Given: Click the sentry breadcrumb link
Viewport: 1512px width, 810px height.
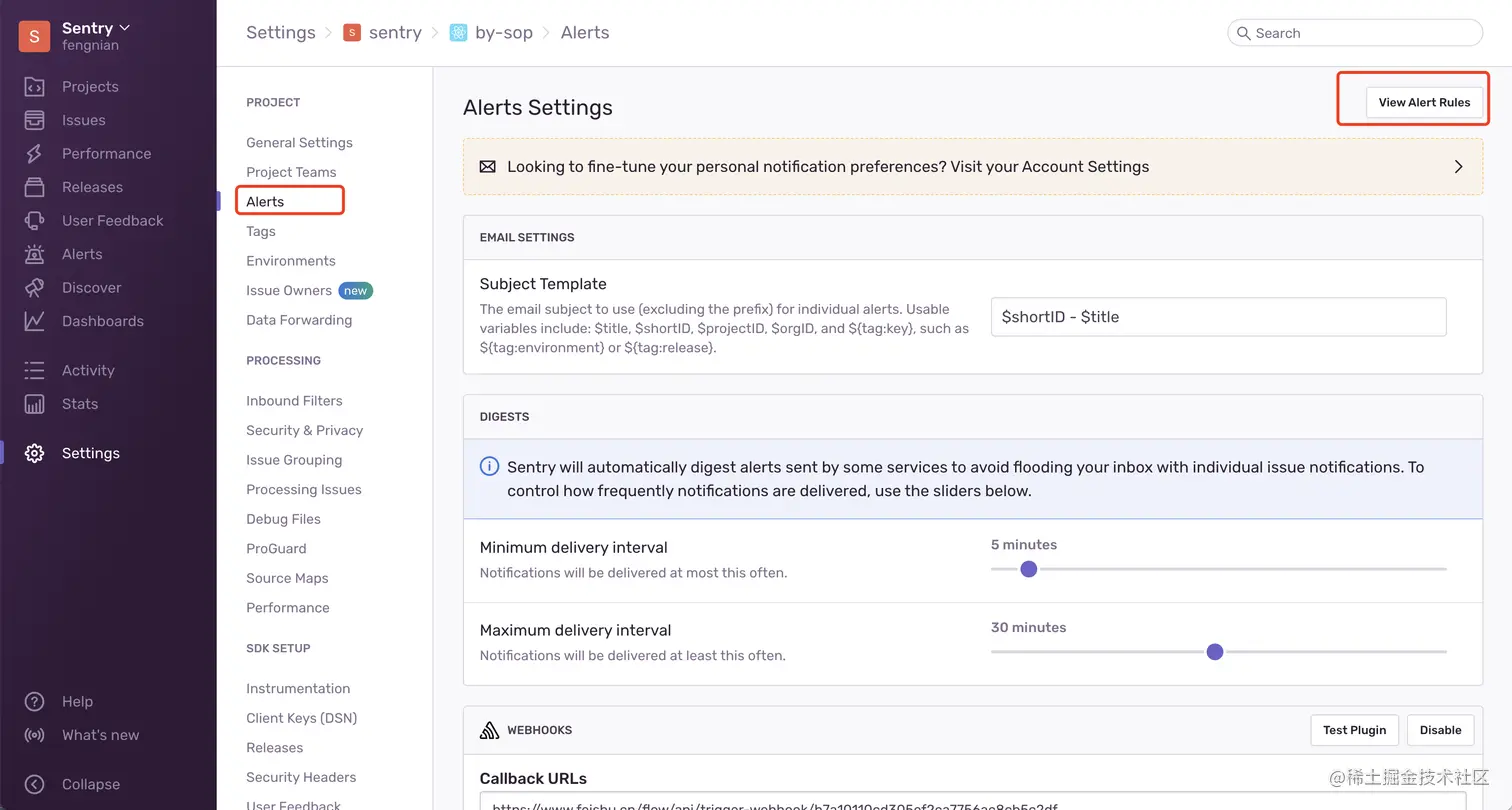Looking at the screenshot, I should (x=395, y=33).
